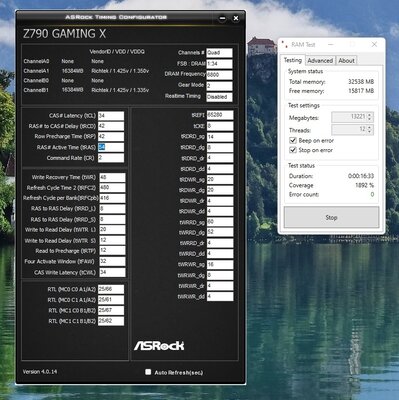The image size is (399, 400).
Task: Click the tREFI value field
Action: click(x=220, y=115)
